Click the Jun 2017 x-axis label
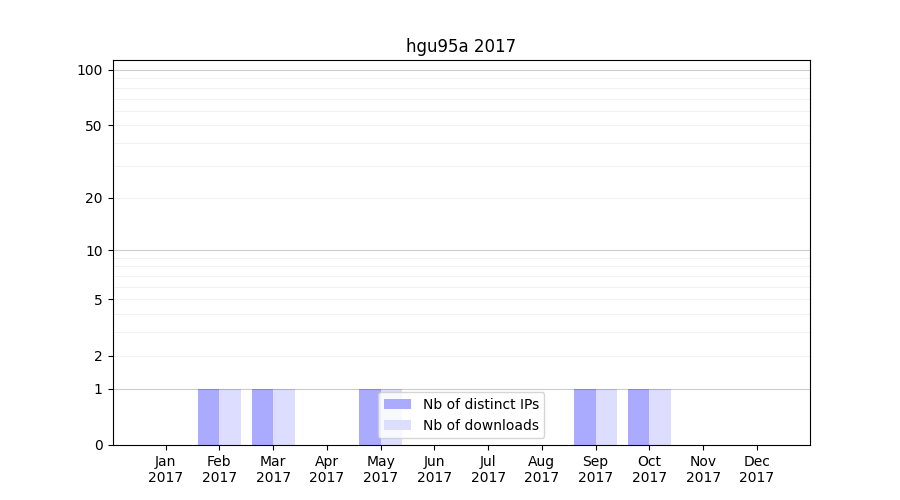The image size is (900, 500). coord(434,469)
